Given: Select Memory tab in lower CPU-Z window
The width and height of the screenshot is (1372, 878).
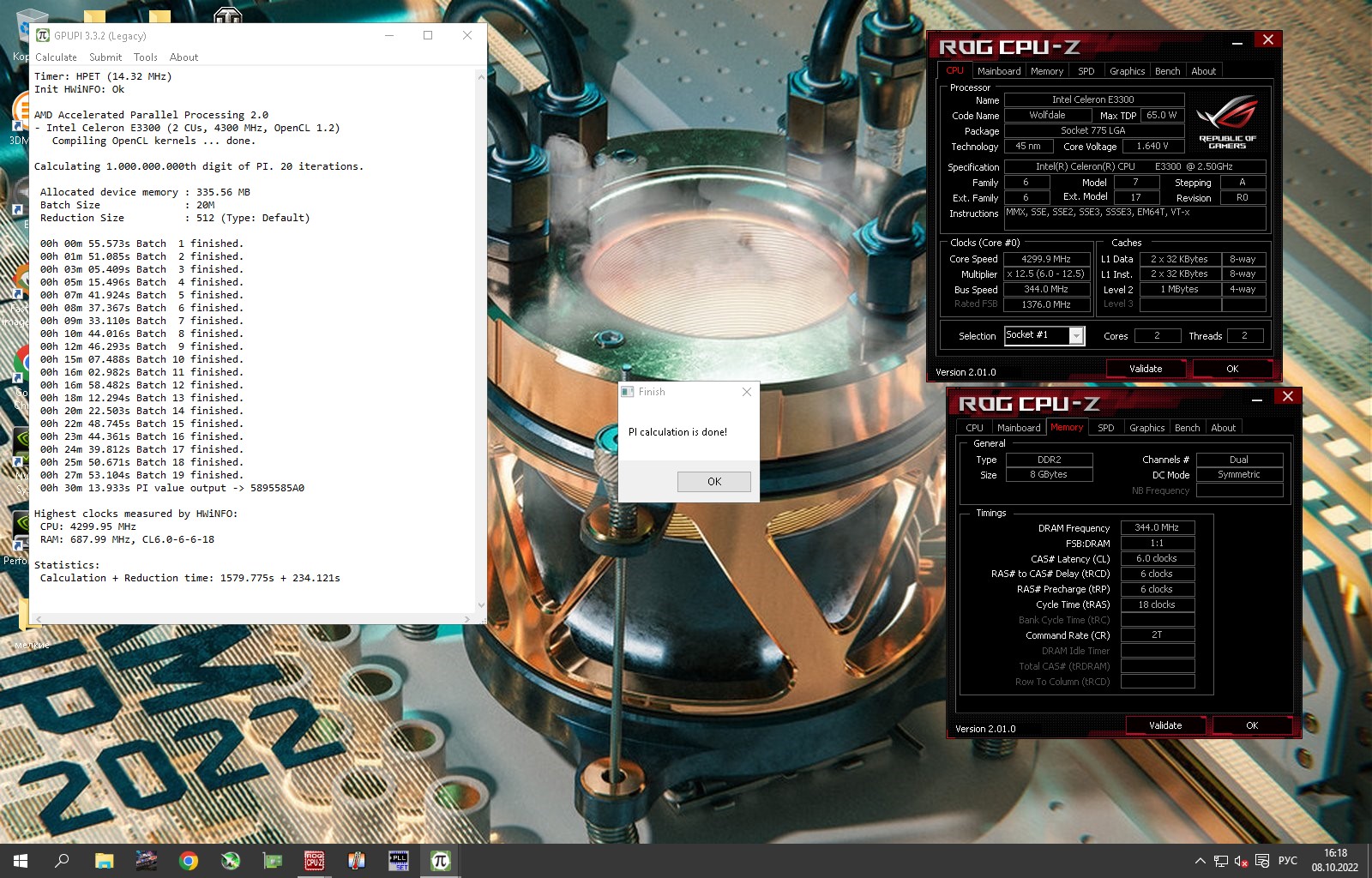Looking at the screenshot, I should point(1067,428).
